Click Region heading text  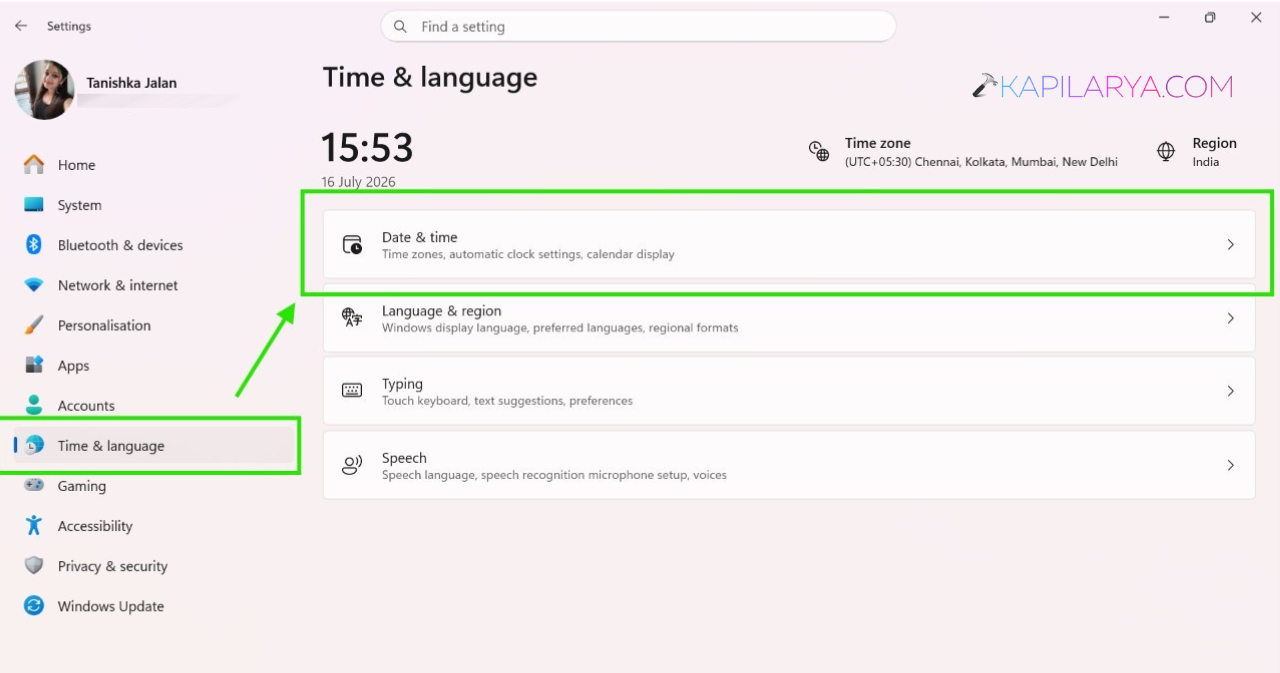(x=1214, y=143)
